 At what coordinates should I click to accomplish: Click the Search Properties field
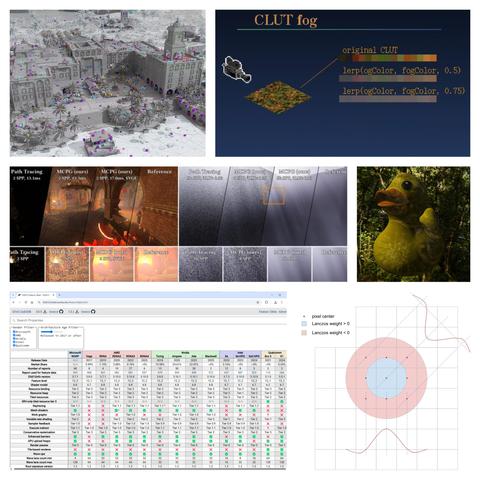click(148, 320)
